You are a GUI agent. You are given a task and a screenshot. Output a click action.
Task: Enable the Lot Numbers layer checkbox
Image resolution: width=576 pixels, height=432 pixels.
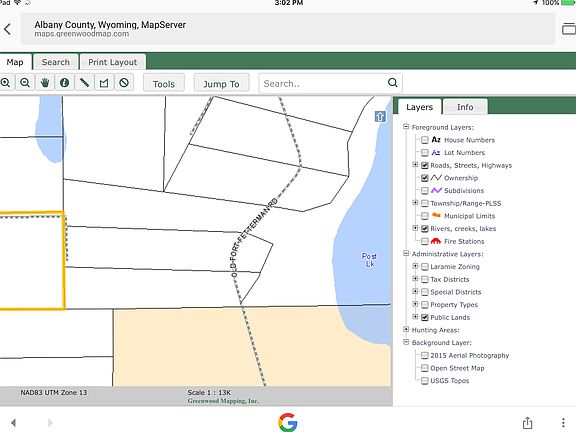425,152
